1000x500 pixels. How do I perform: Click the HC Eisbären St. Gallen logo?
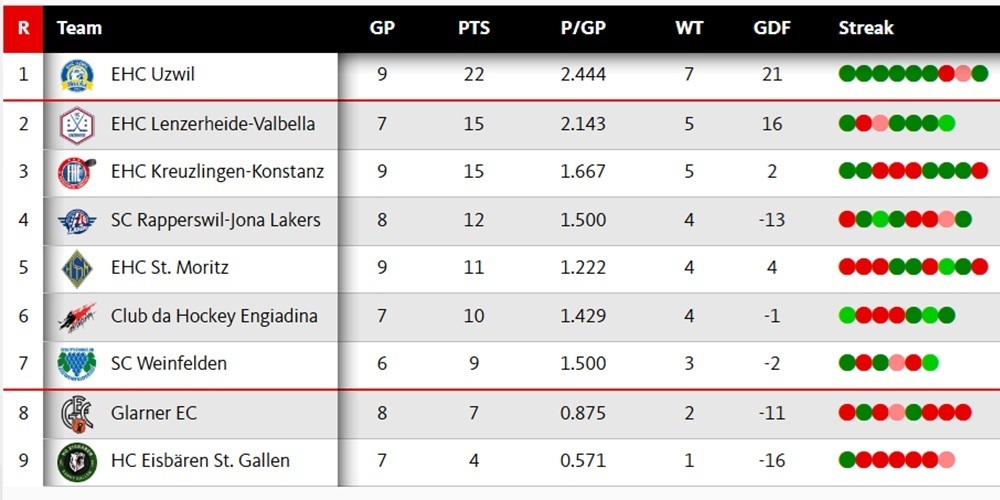77,461
